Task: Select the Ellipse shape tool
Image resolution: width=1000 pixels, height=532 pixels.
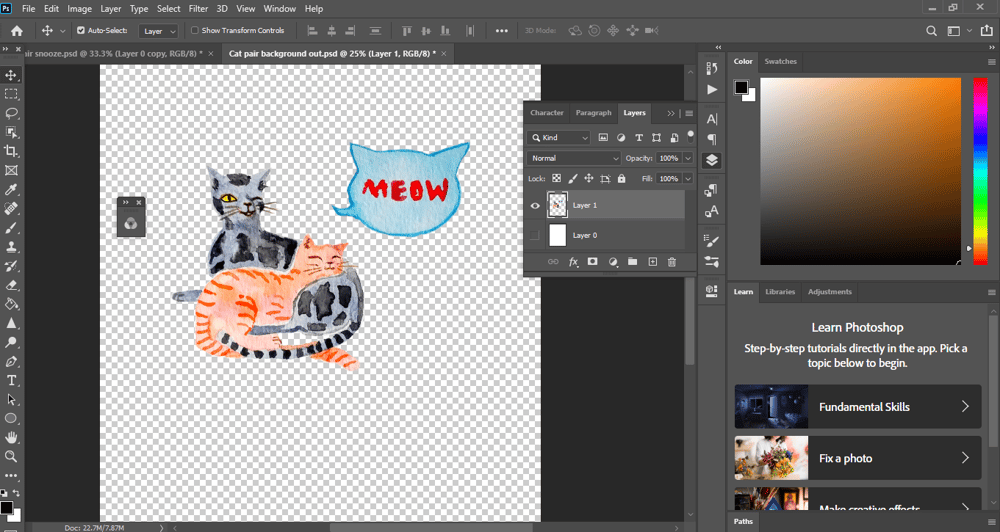Action: coord(11,418)
